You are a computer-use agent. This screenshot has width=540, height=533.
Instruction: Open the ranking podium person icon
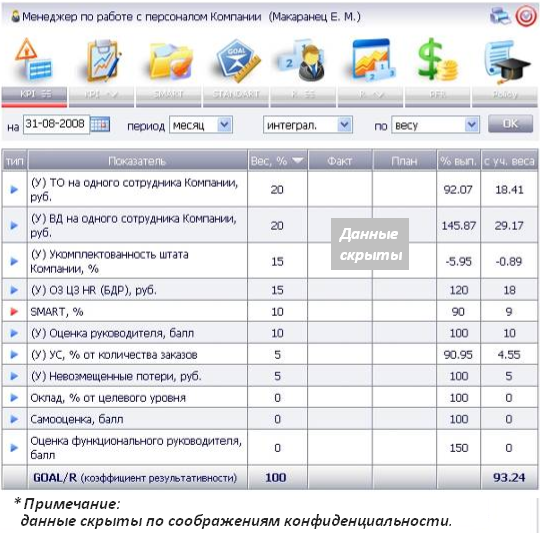click(302, 61)
